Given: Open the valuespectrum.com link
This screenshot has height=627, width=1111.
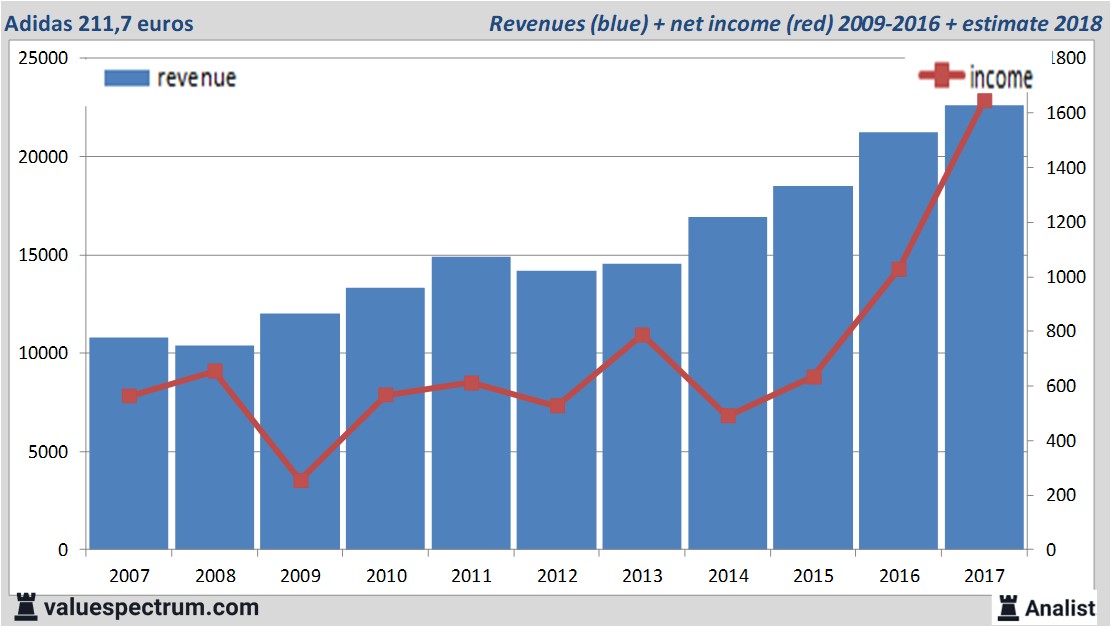Looking at the screenshot, I should tap(151, 607).
